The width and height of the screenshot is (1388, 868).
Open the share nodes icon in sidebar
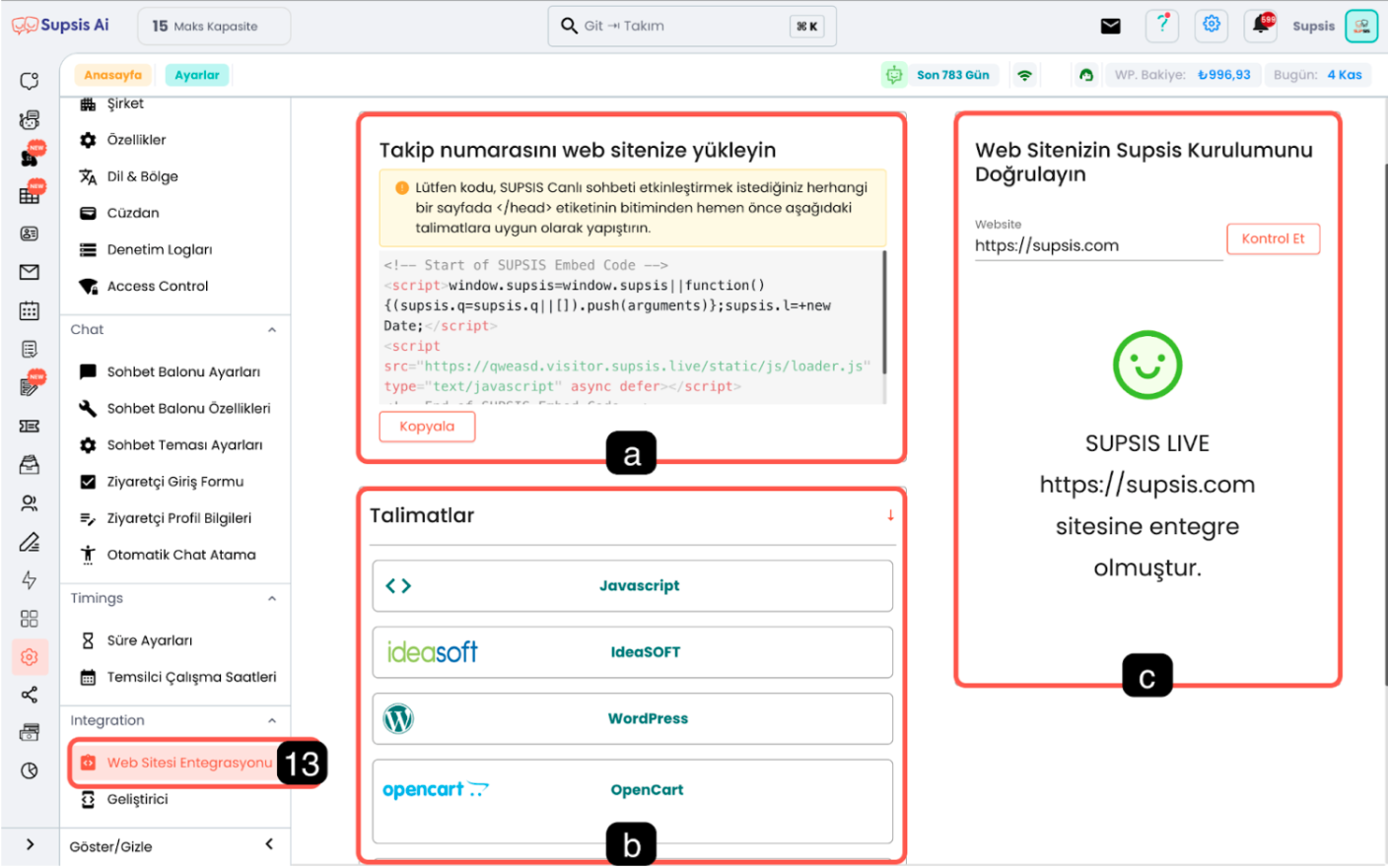pyautogui.click(x=30, y=695)
